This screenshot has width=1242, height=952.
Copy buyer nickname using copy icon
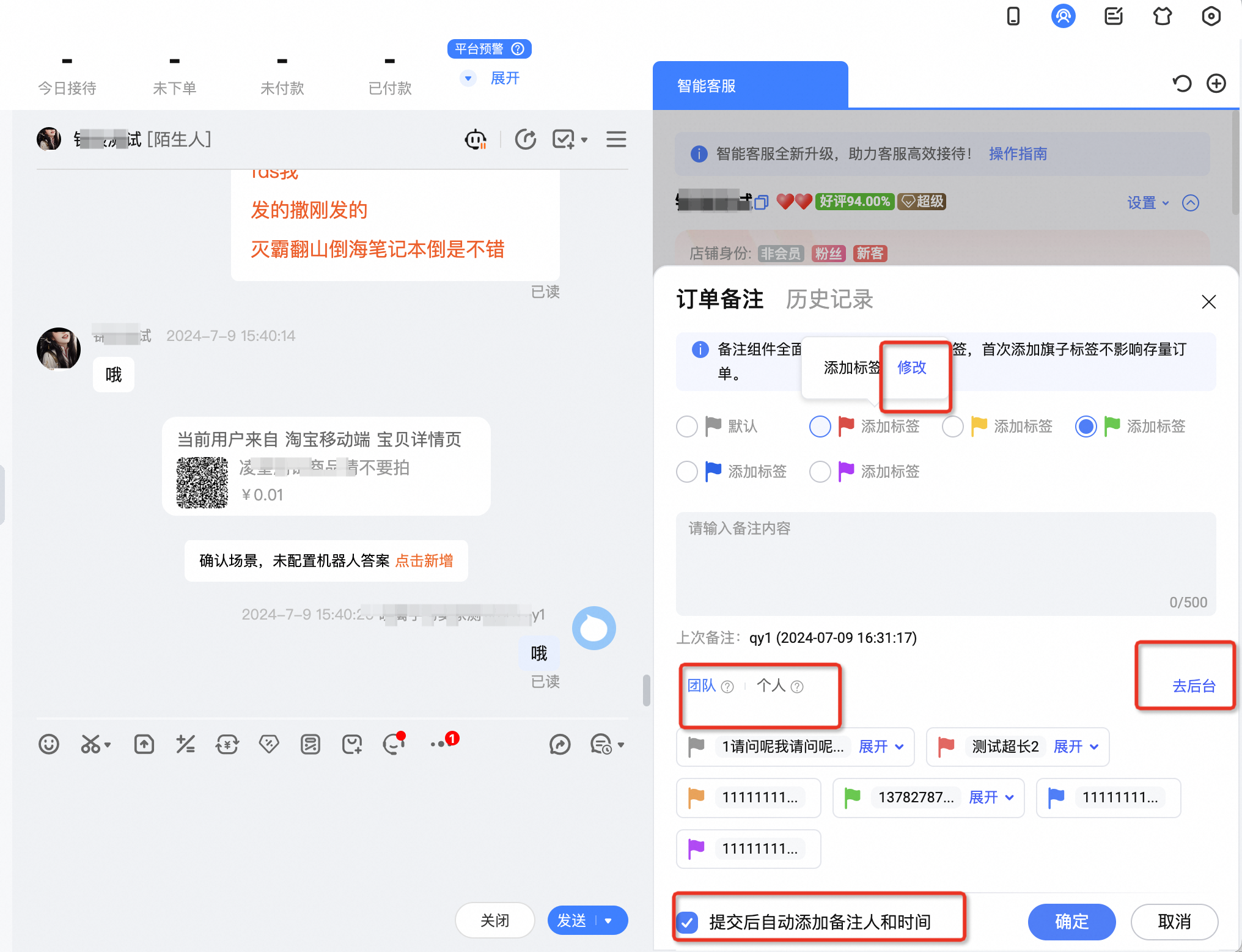[x=761, y=202]
